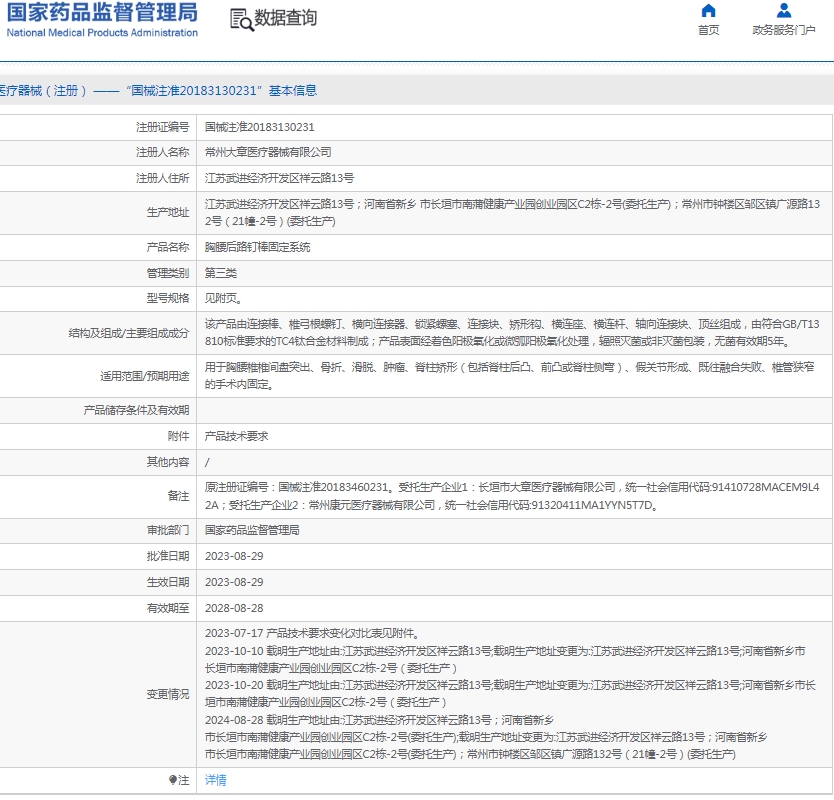Viewport: 834px width, 800px height.
Task: Click registrant name 常州大章医疗器械有限公司
Action: (x=268, y=153)
